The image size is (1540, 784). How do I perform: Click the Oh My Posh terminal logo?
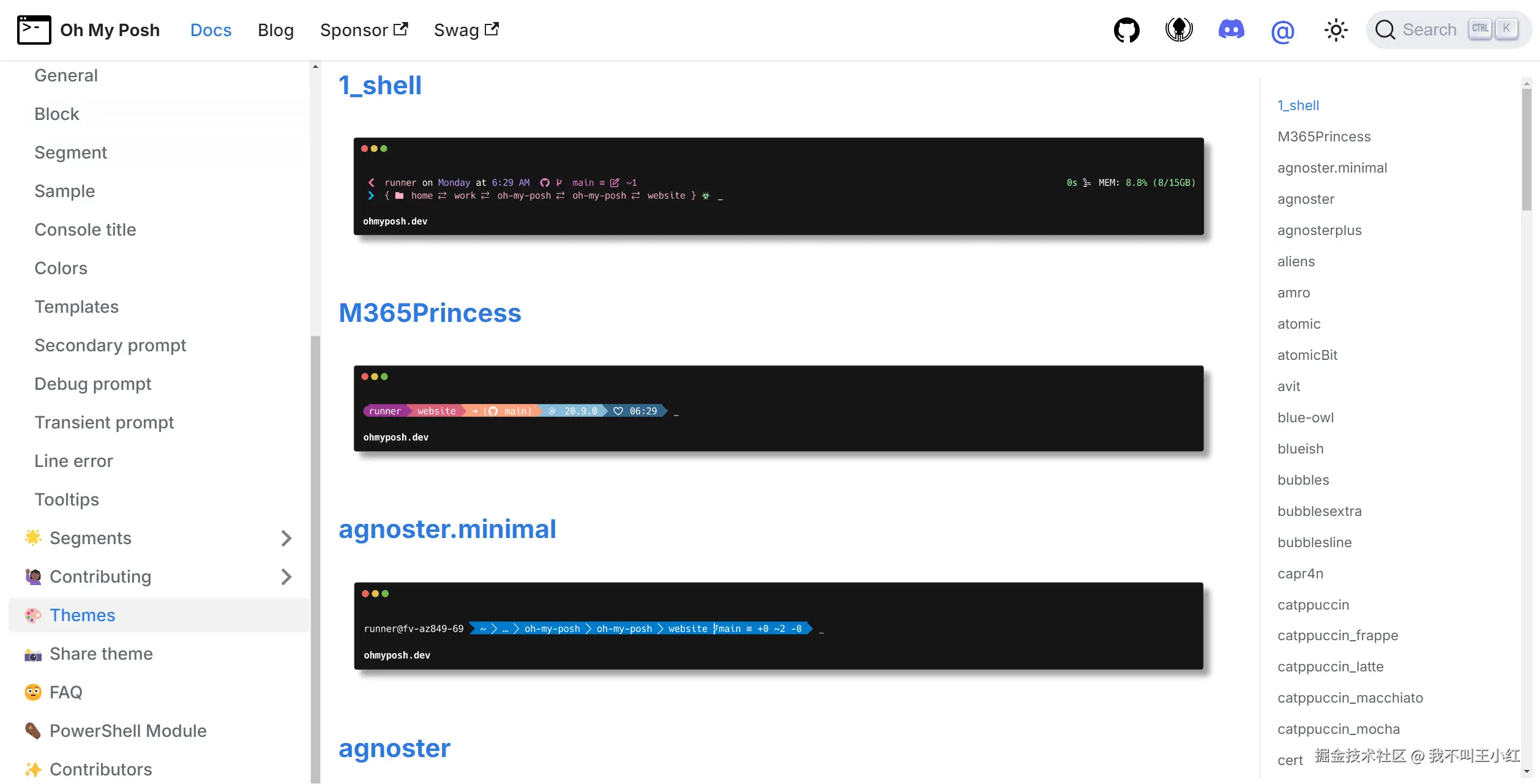pos(34,30)
